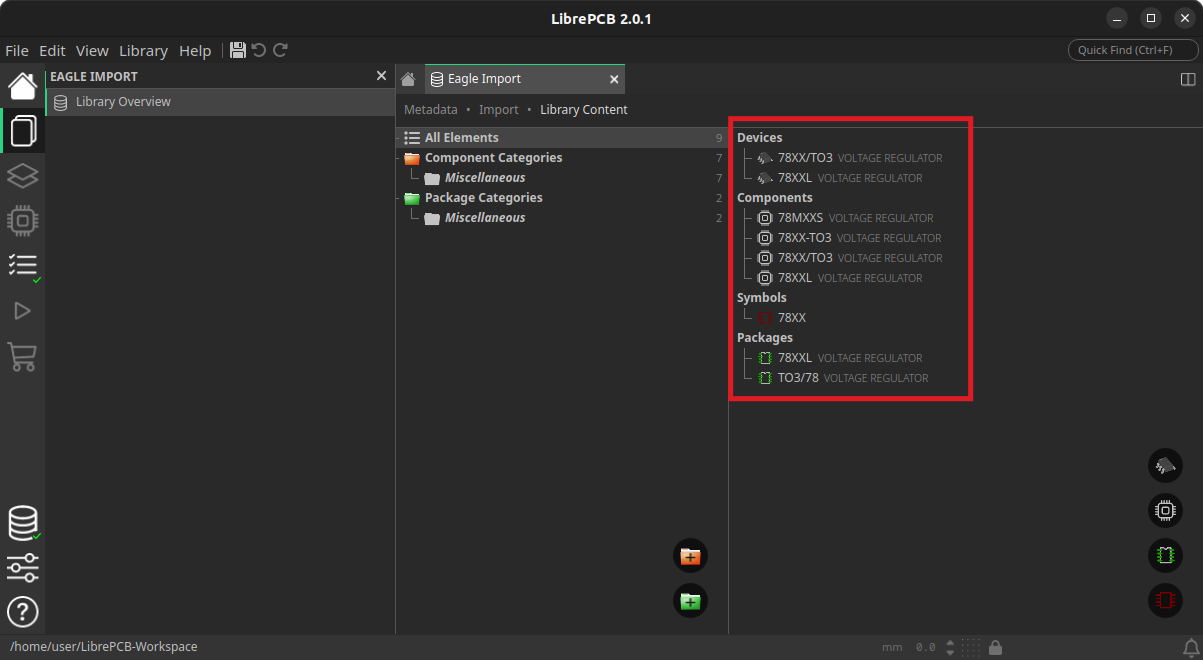Open the File menu

pos(17,50)
